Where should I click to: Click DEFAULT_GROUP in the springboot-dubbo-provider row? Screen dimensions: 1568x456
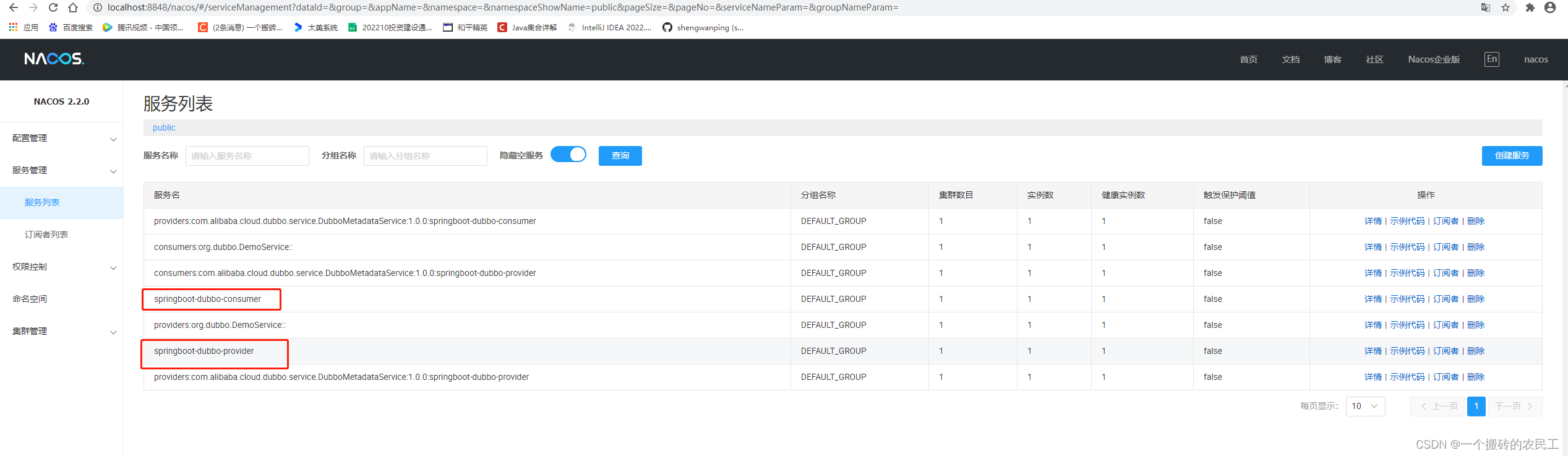833,351
